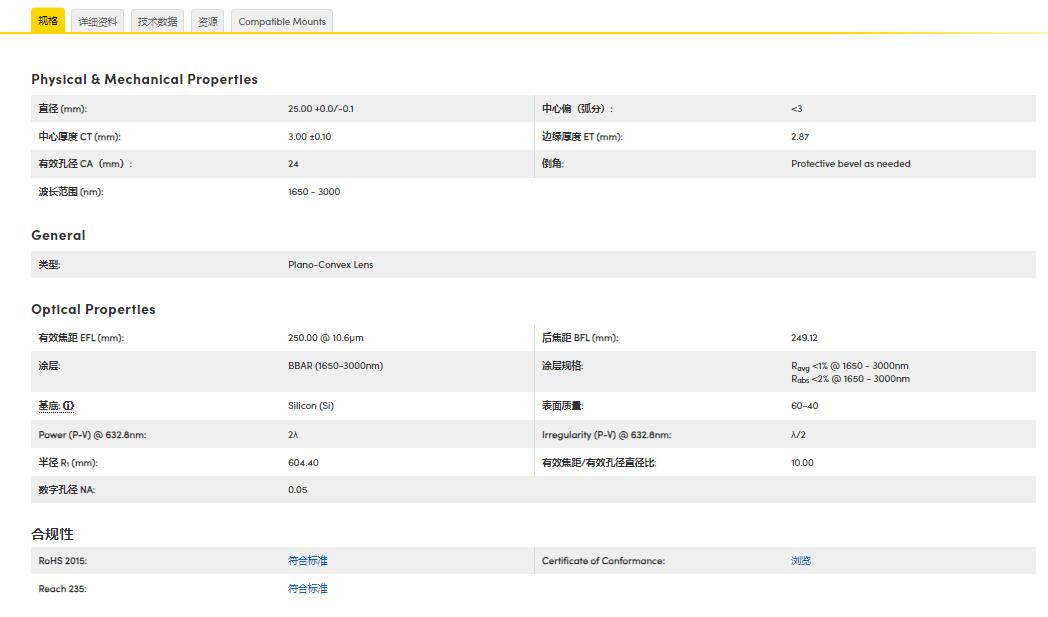Image resolution: width=1048 pixels, height=617 pixels.
Task: Open the 技术数据 tab
Action: (158, 21)
